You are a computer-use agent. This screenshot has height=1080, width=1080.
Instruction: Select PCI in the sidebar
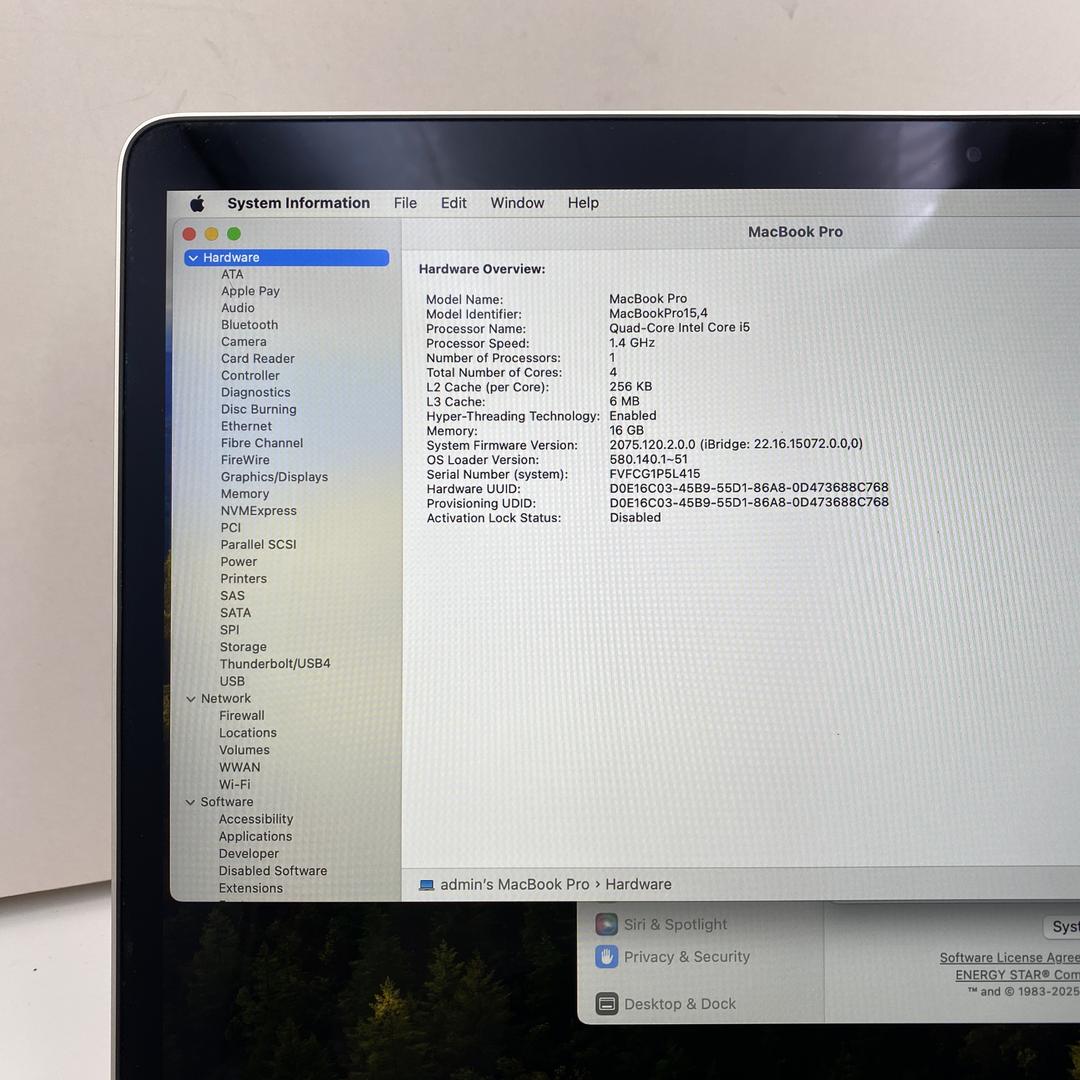231,528
